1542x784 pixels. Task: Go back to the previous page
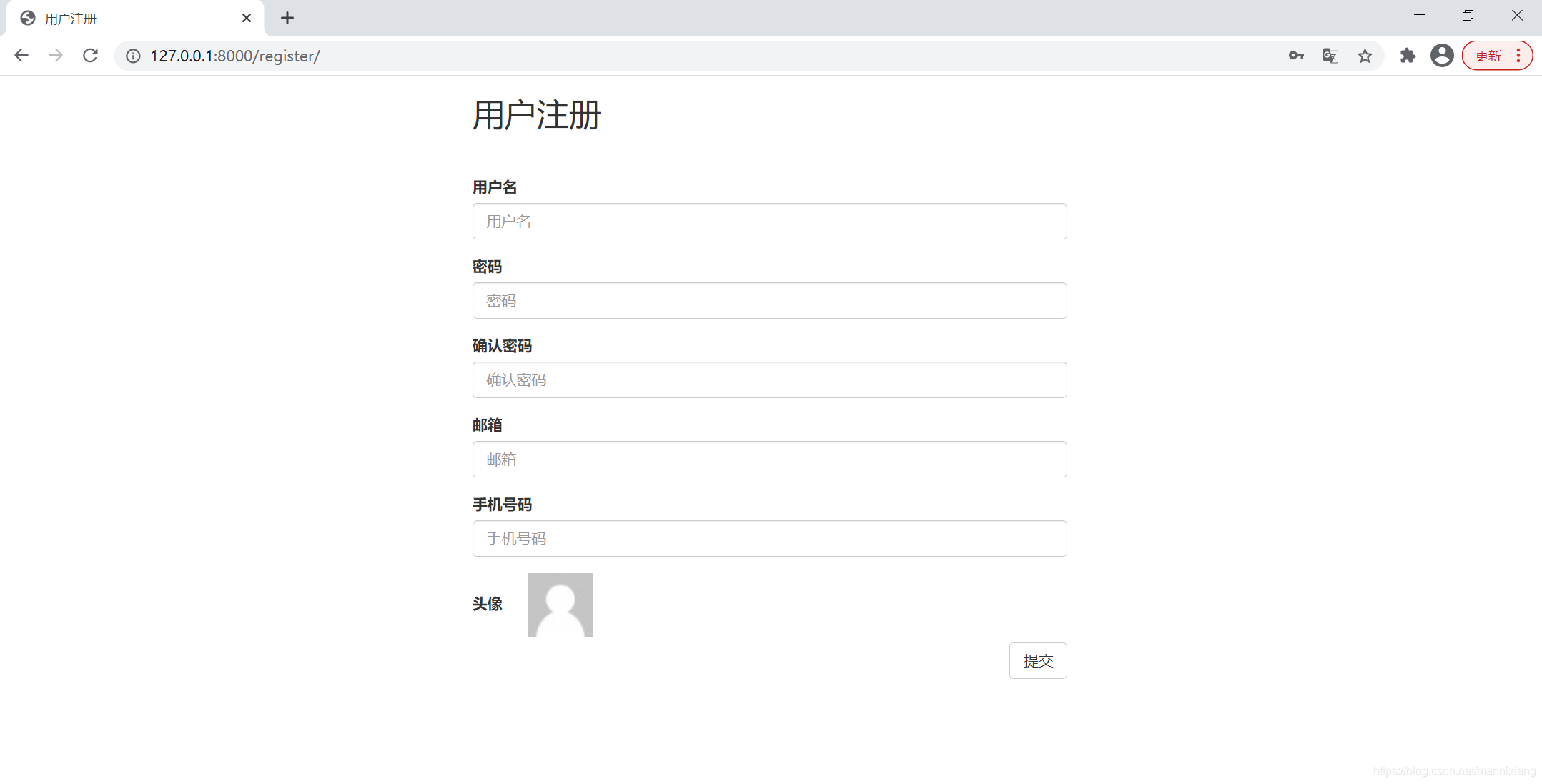(21, 56)
